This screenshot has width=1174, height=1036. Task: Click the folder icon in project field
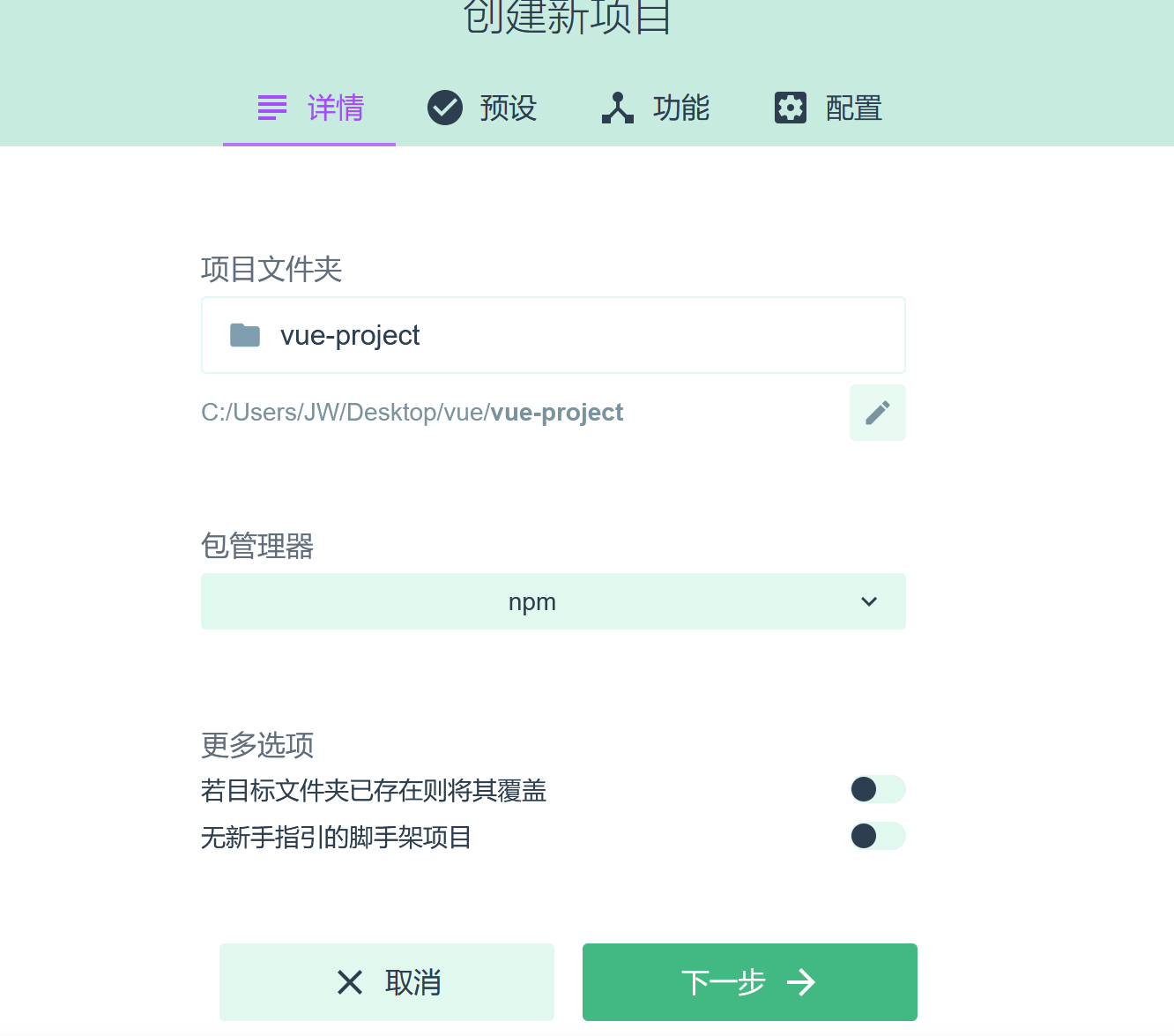pyautogui.click(x=245, y=335)
